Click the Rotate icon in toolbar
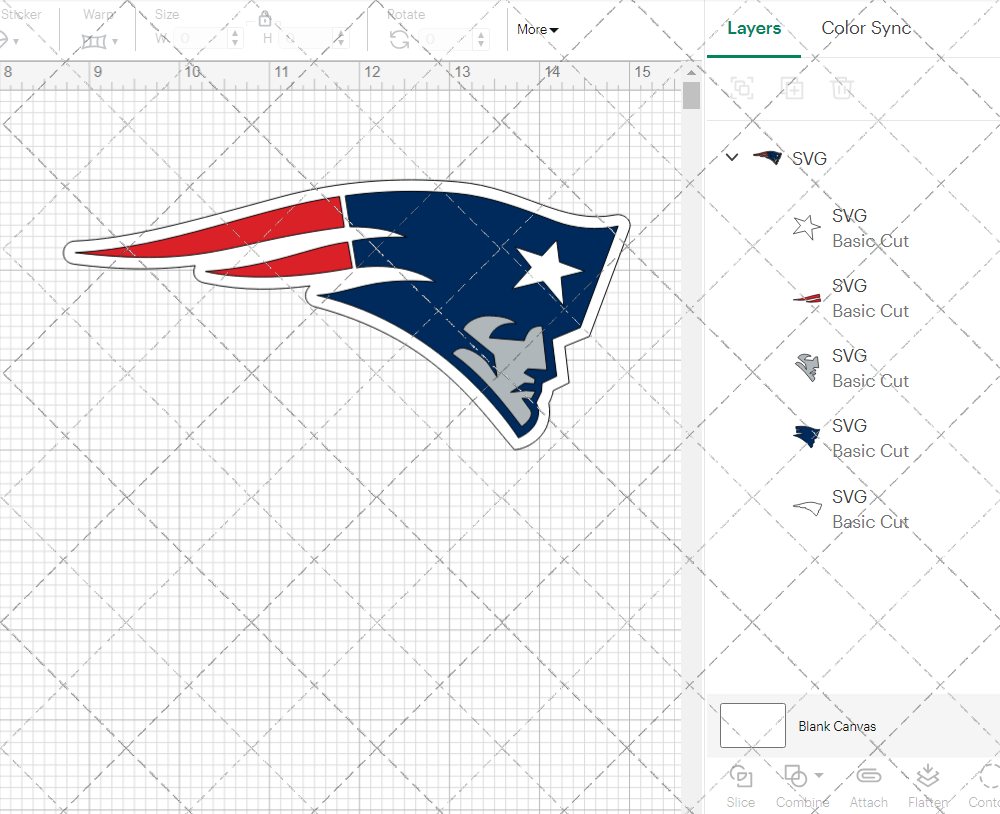Viewport: 1000px width, 814px height. click(399, 39)
